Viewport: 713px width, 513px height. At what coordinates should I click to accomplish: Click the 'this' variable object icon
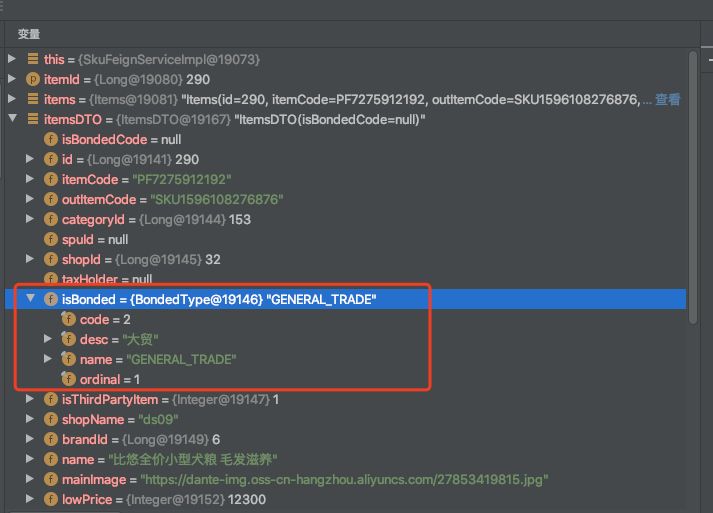tap(33, 60)
